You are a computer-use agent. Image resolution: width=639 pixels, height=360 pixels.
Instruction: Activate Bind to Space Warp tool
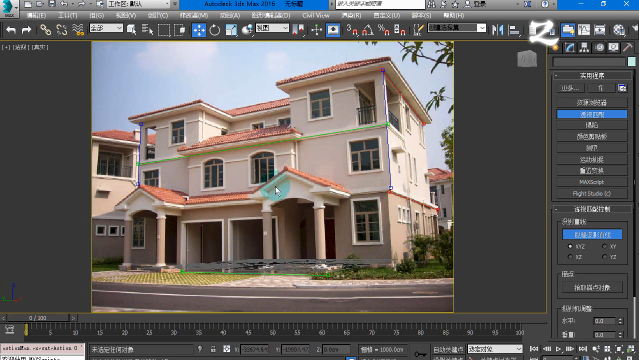(78, 30)
